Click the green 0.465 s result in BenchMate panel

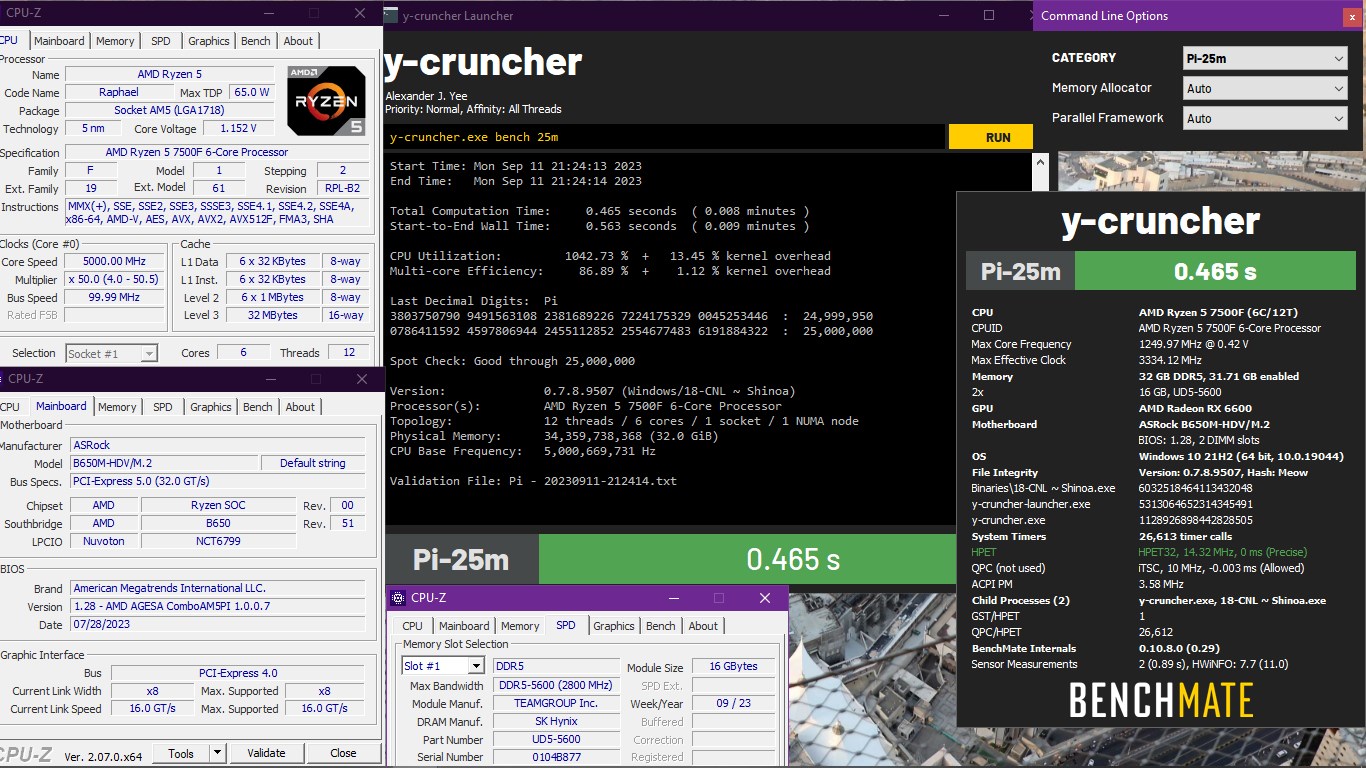click(x=1215, y=271)
